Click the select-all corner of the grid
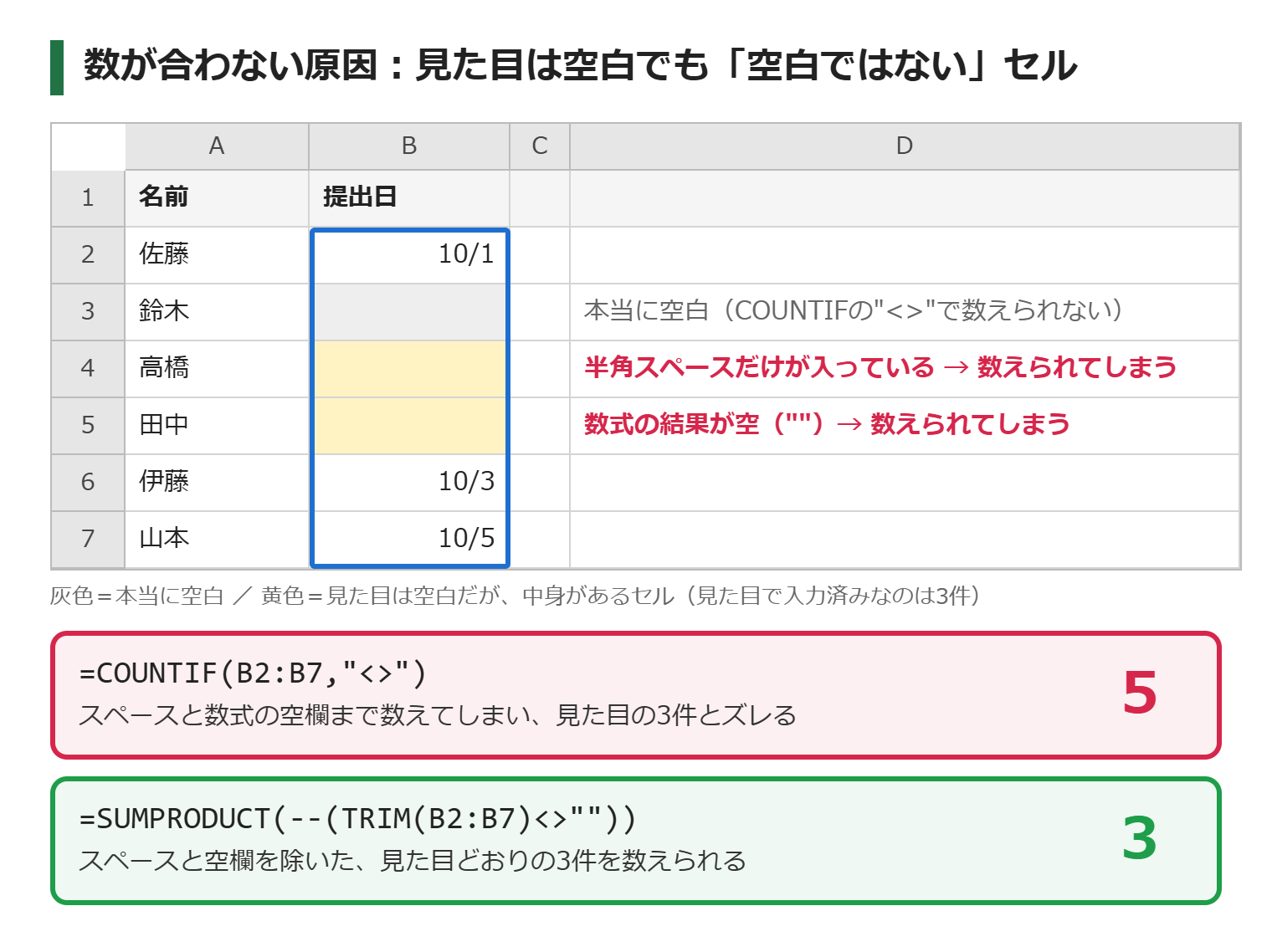This screenshot has width=1272, height=952. tap(88, 146)
